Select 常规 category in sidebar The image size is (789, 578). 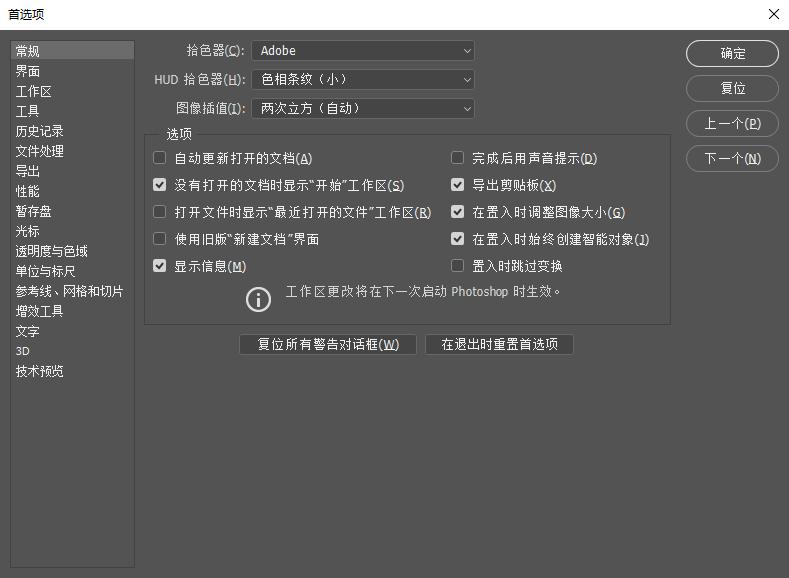[x=72, y=51]
